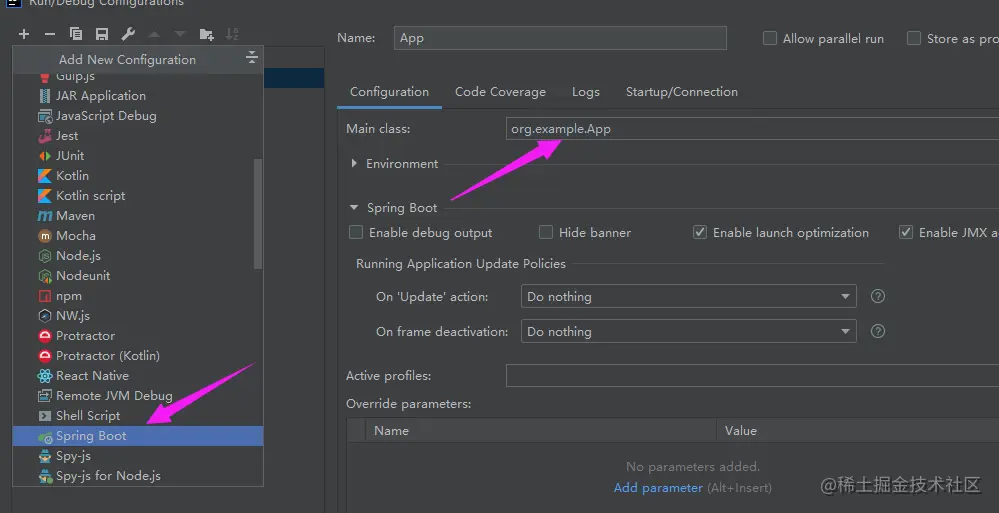This screenshot has width=999, height=513.
Task: Click the Create New Folder icon
Action: (206, 34)
